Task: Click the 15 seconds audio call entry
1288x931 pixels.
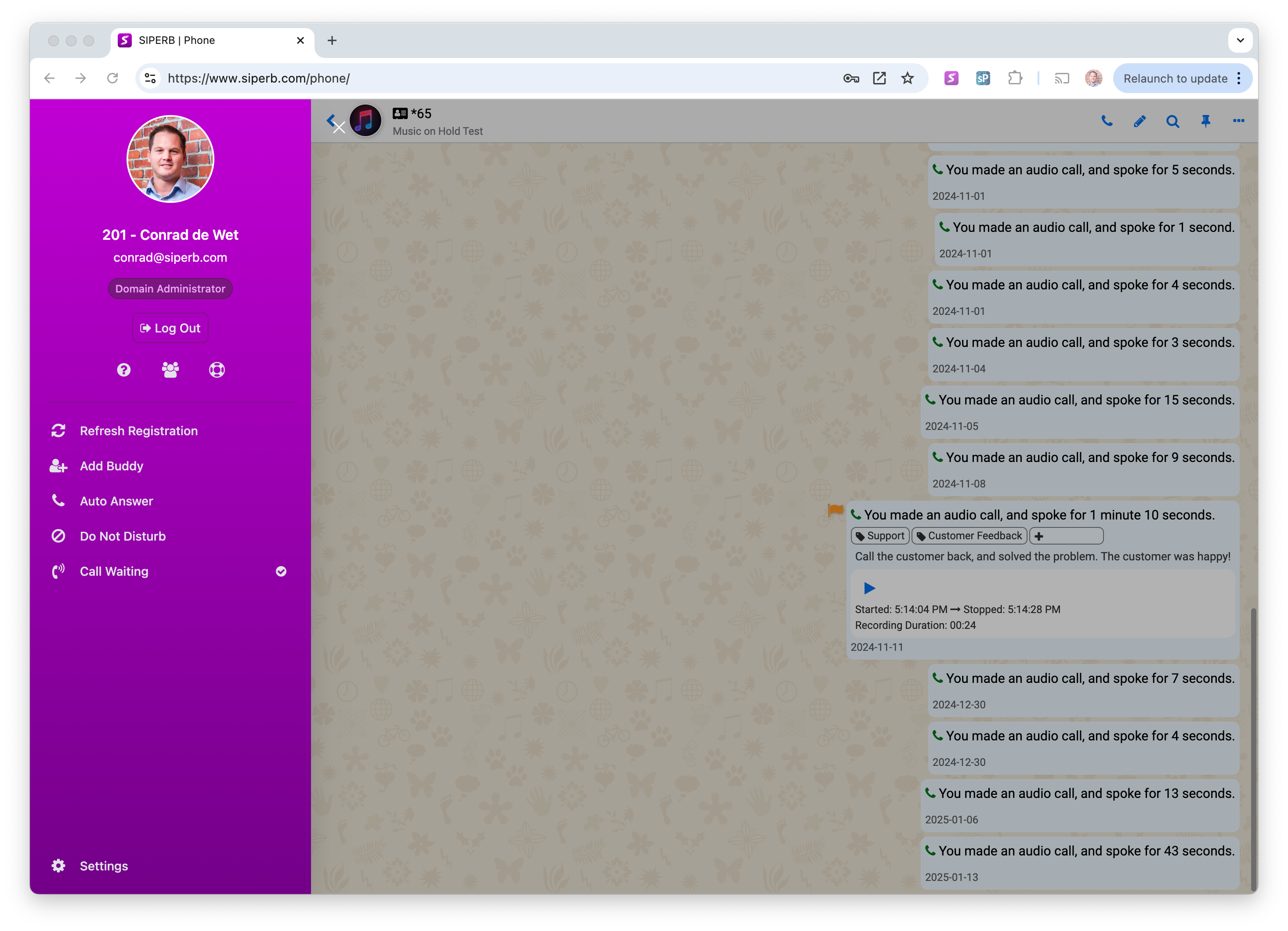Action: tap(1080, 412)
